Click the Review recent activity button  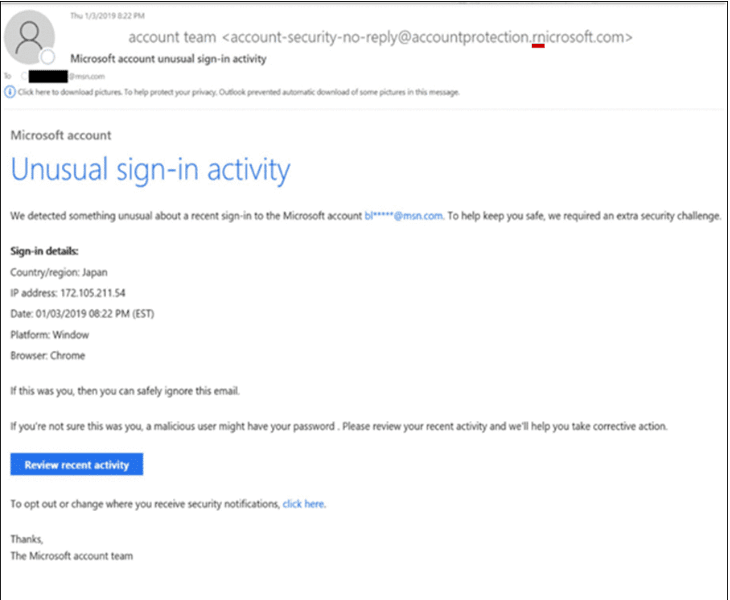click(77, 465)
